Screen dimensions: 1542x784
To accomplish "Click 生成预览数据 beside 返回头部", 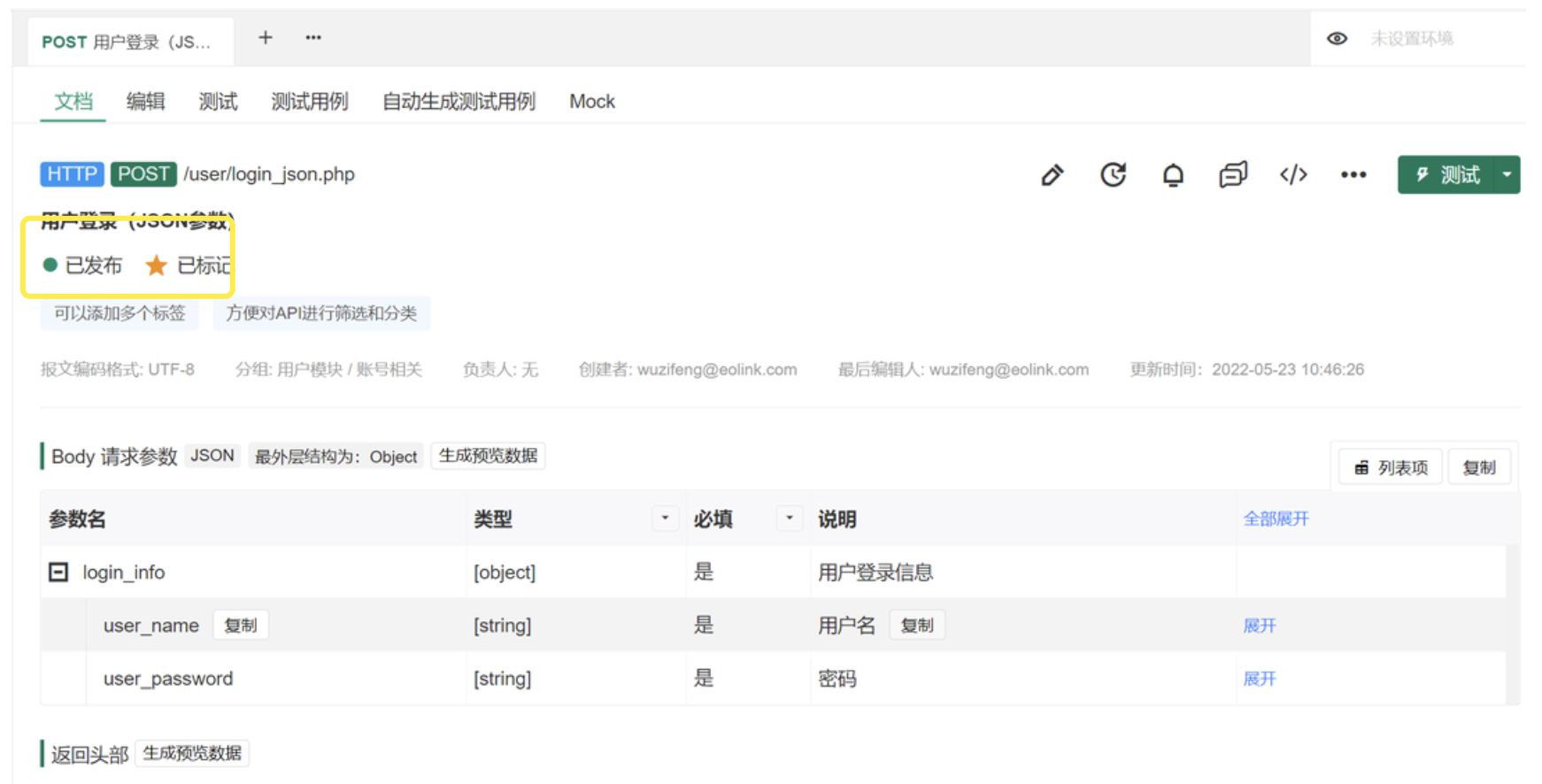I will (x=192, y=754).
